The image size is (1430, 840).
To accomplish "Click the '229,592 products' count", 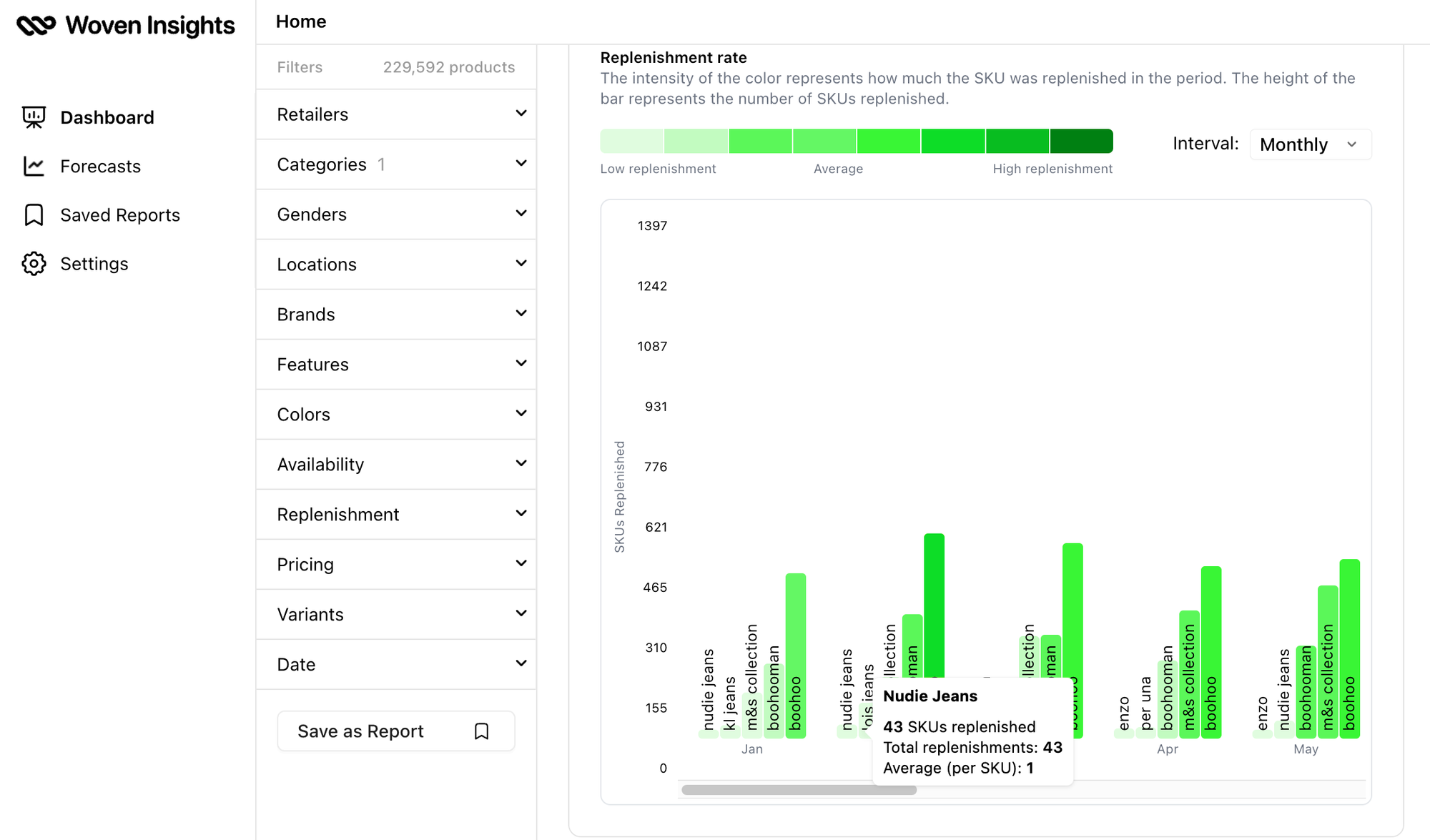I will pos(449,67).
